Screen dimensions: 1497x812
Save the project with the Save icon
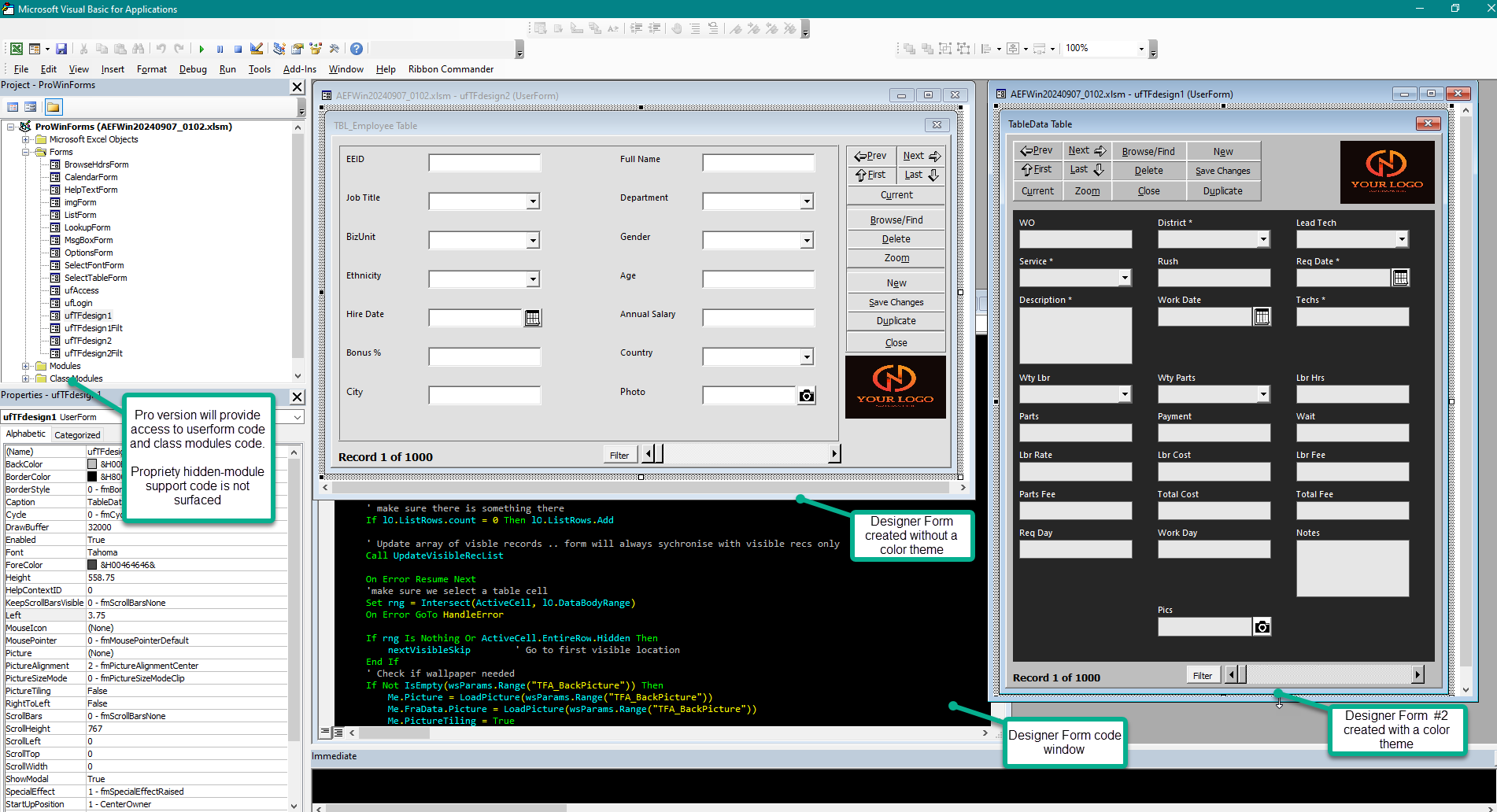pyautogui.click(x=61, y=48)
